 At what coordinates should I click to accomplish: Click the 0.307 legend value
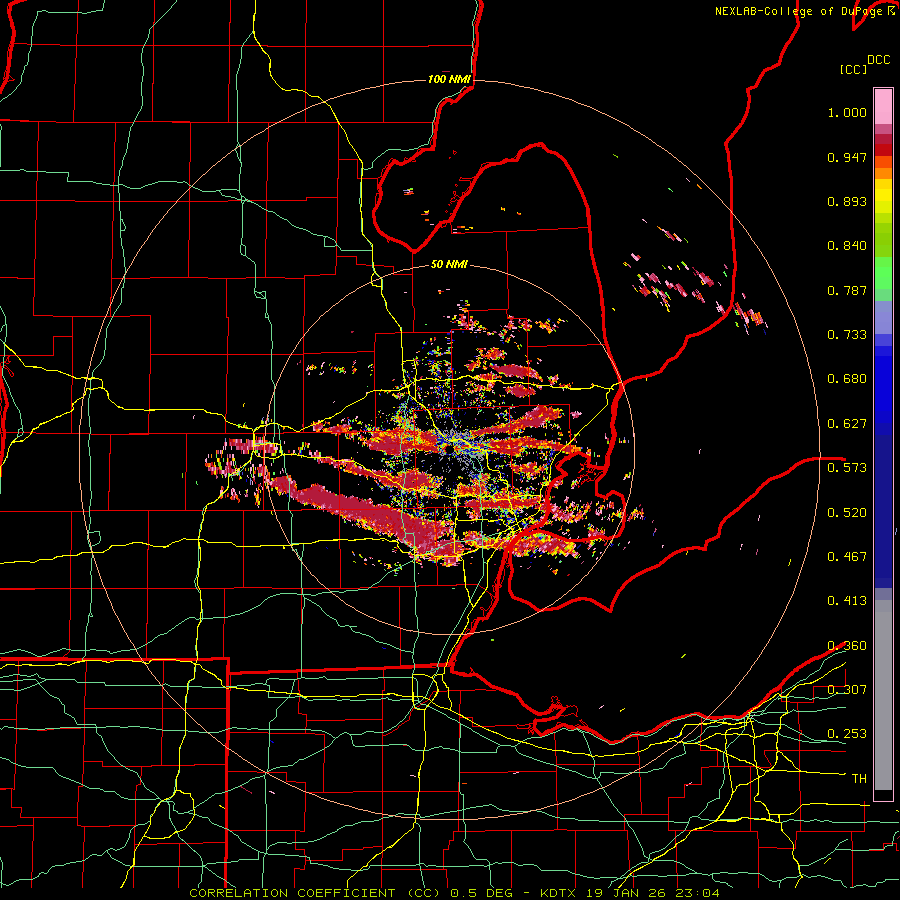[847, 690]
